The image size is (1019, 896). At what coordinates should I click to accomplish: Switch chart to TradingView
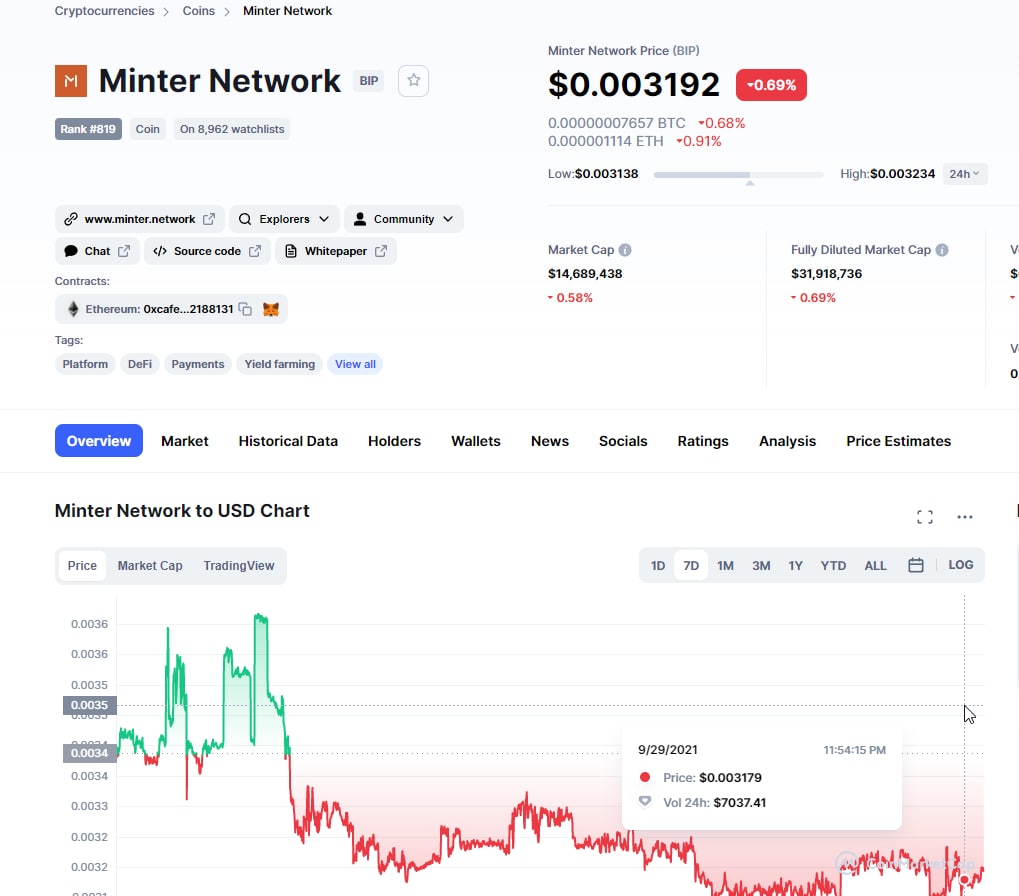239,566
